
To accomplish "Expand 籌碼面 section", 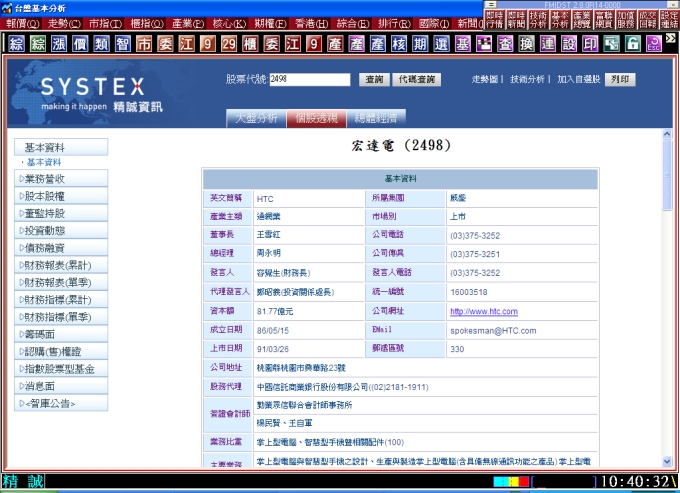I will tap(61, 334).
